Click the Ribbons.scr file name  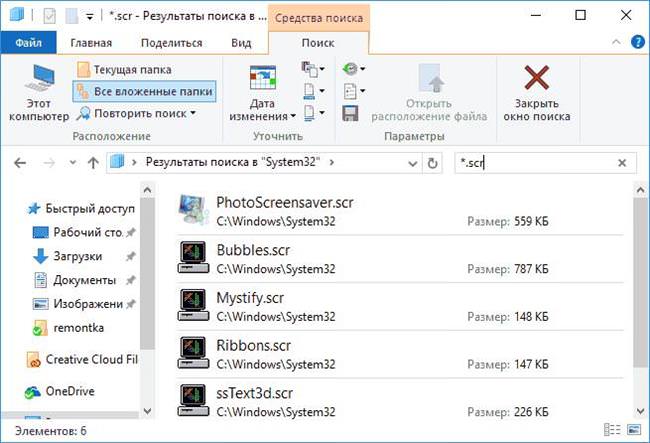coord(253,346)
